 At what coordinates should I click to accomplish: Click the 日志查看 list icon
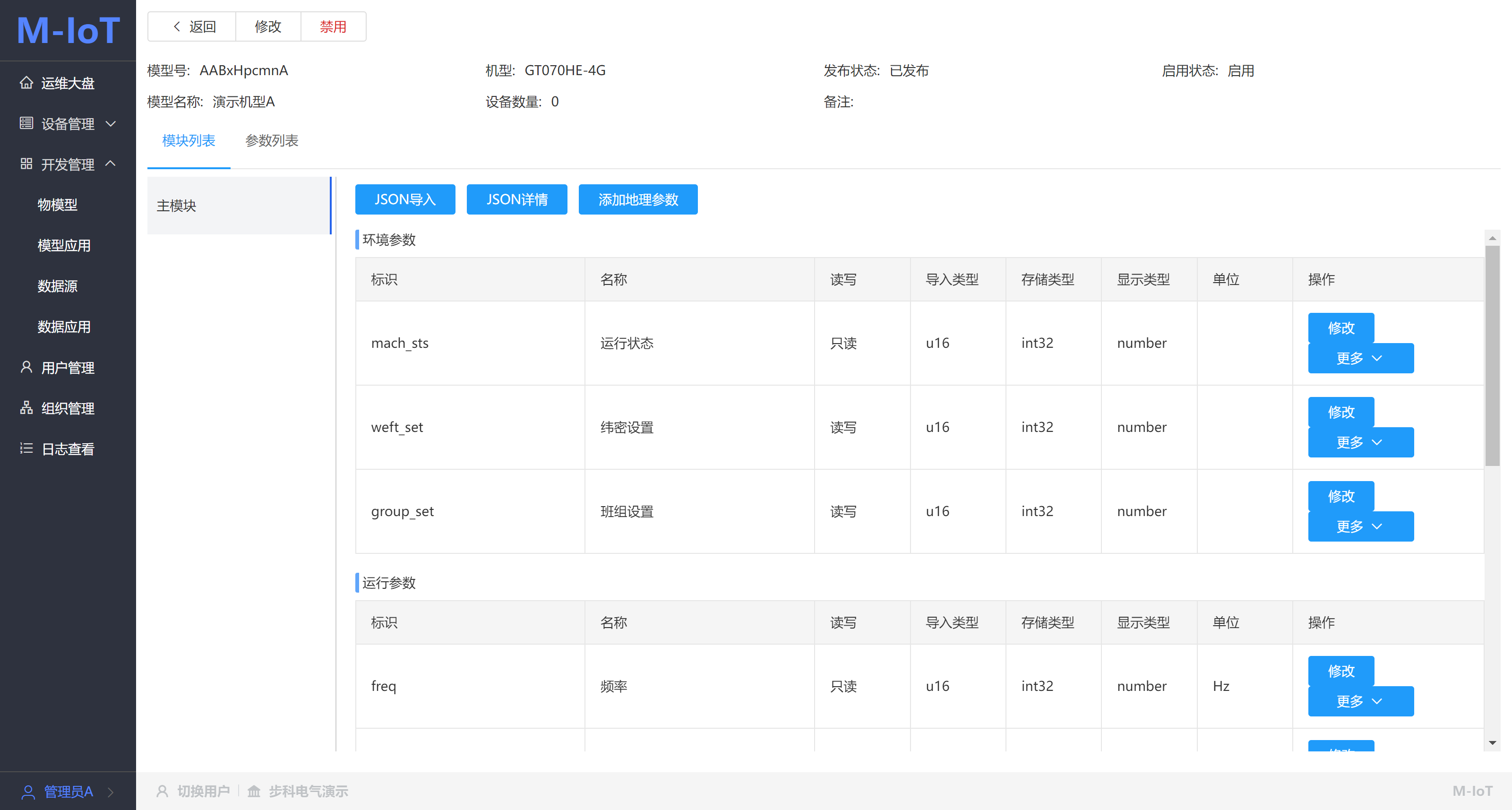[x=26, y=448]
